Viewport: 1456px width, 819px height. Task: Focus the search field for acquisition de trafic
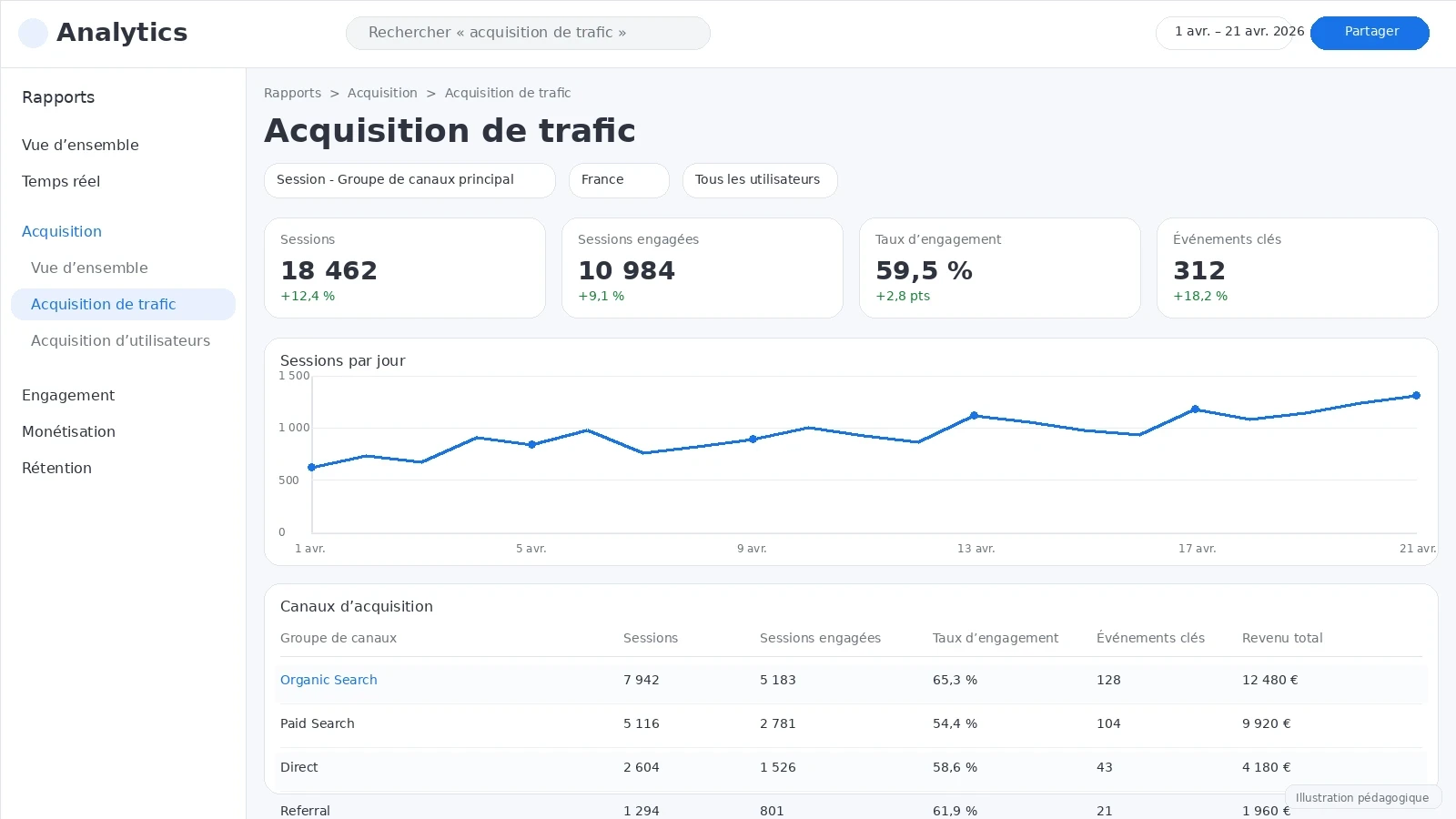pyautogui.click(x=528, y=33)
